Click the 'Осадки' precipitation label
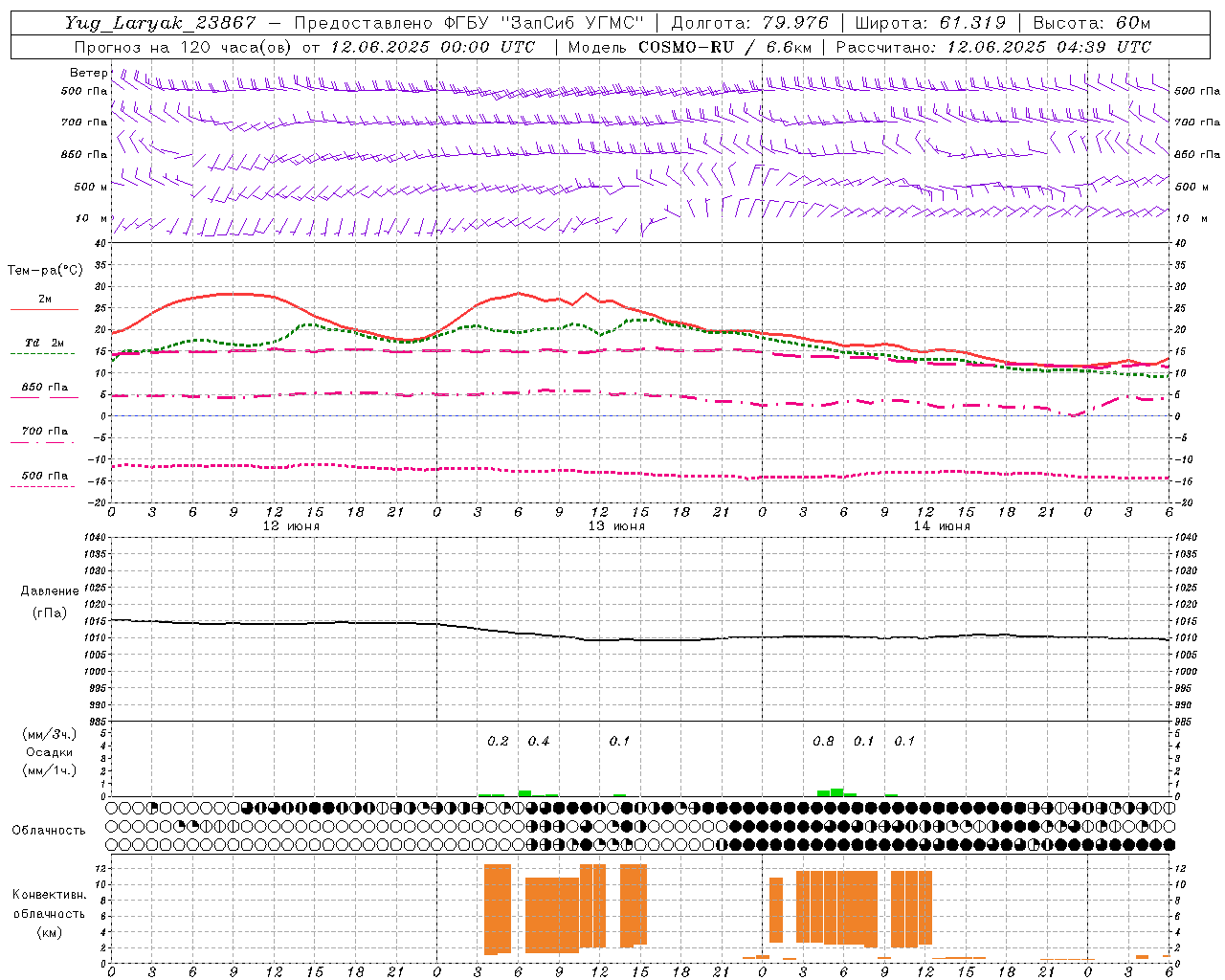The image size is (1225, 980). [x=50, y=752]
